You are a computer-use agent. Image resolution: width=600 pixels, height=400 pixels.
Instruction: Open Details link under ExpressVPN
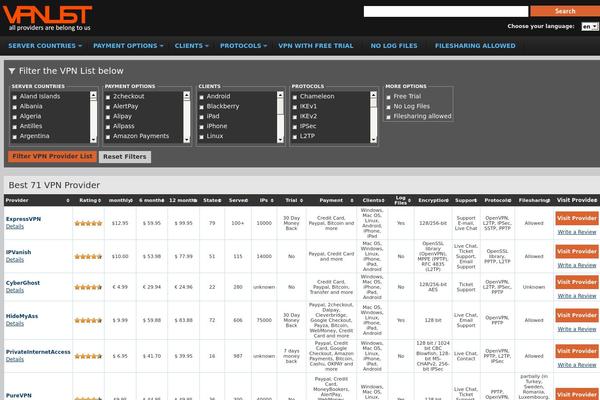pyautogui.click(x=15, y=227)
